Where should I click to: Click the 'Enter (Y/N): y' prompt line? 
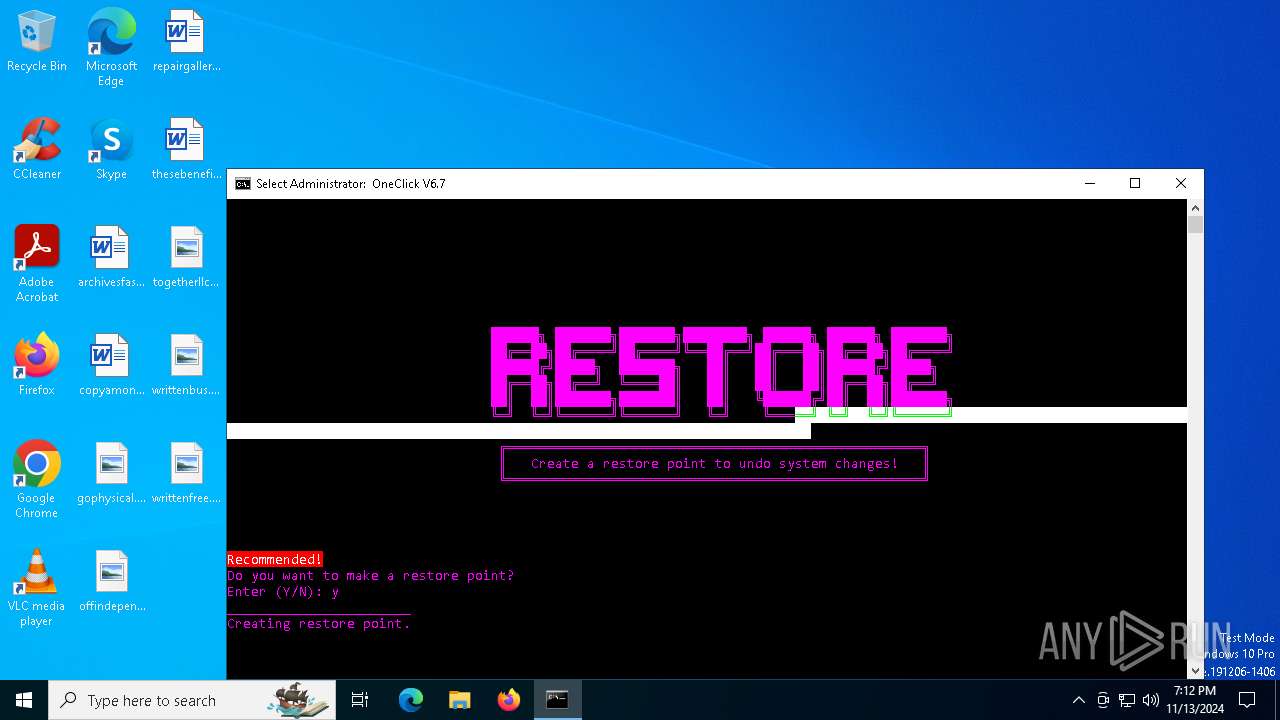283,591
